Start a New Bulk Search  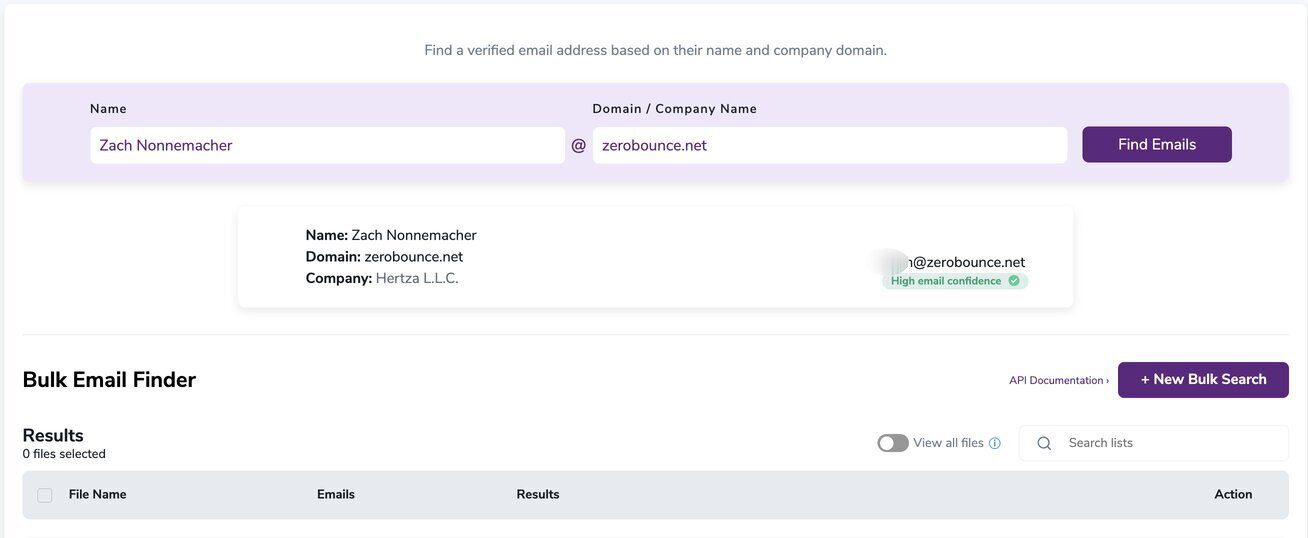[1203, 380]
